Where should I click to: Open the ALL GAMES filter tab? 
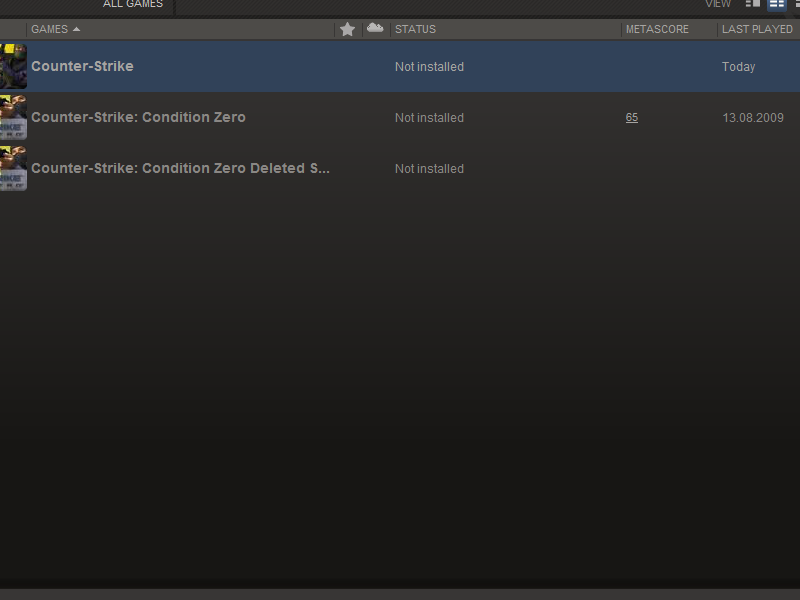[x=133, y=4]
